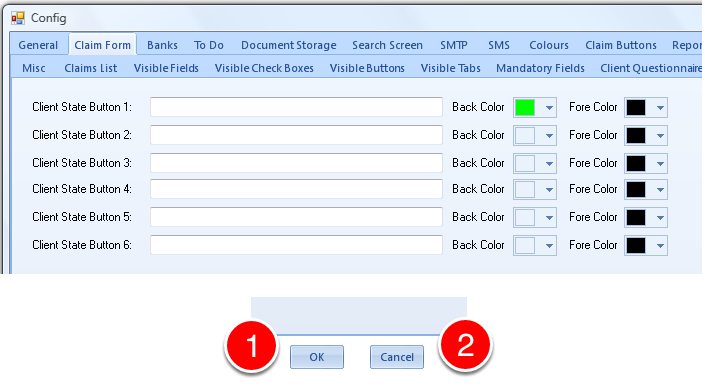Click Fore Color swatch for Button 2
The image size is (705, 386).
(636, 135)
